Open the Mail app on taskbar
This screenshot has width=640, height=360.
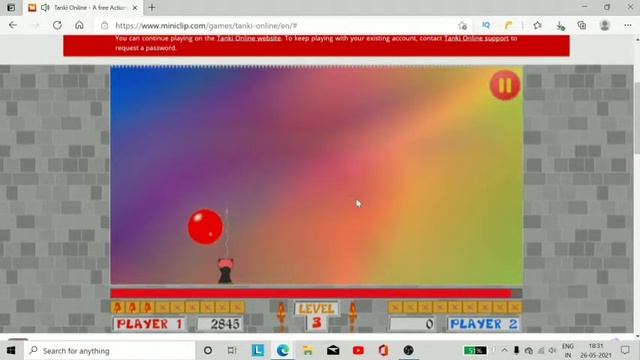click(x=333, y=350)
